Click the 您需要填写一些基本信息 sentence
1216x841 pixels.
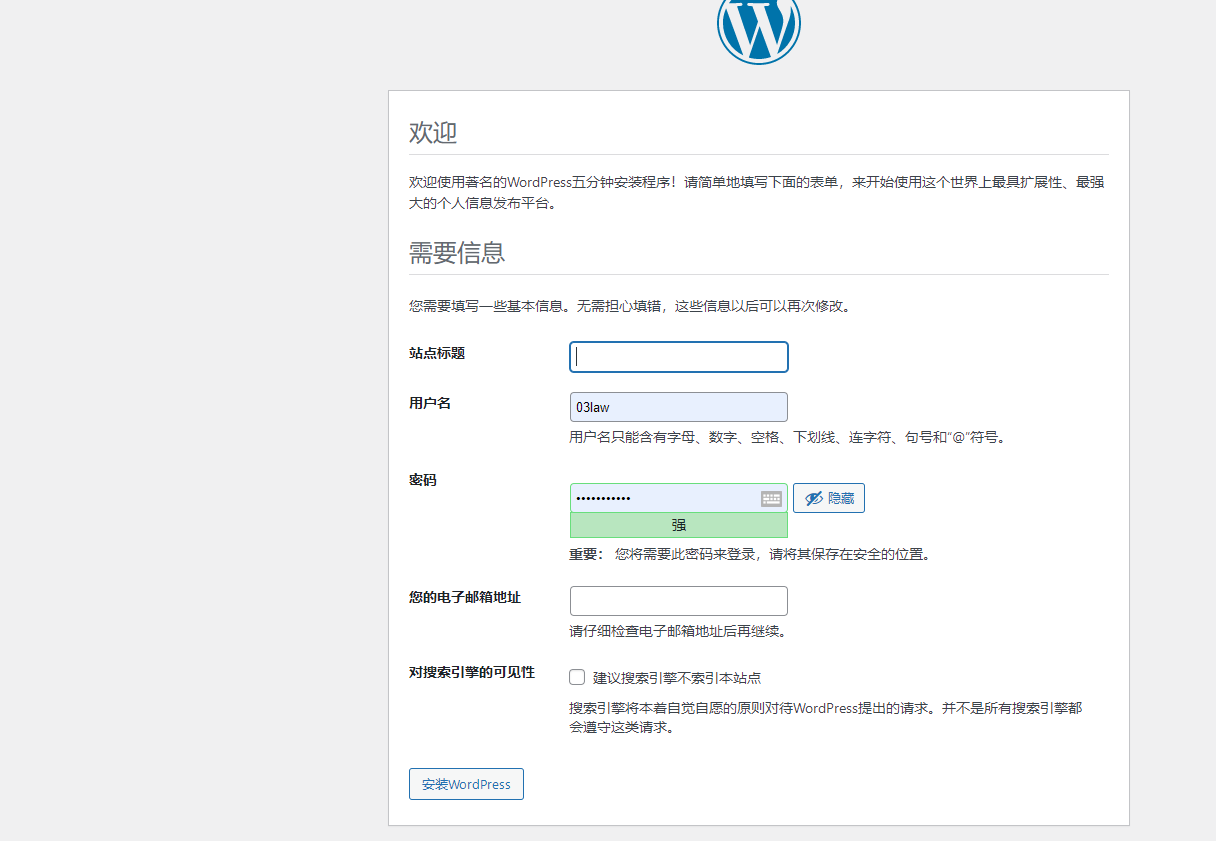pyautogui.click(x=630, y=306)
